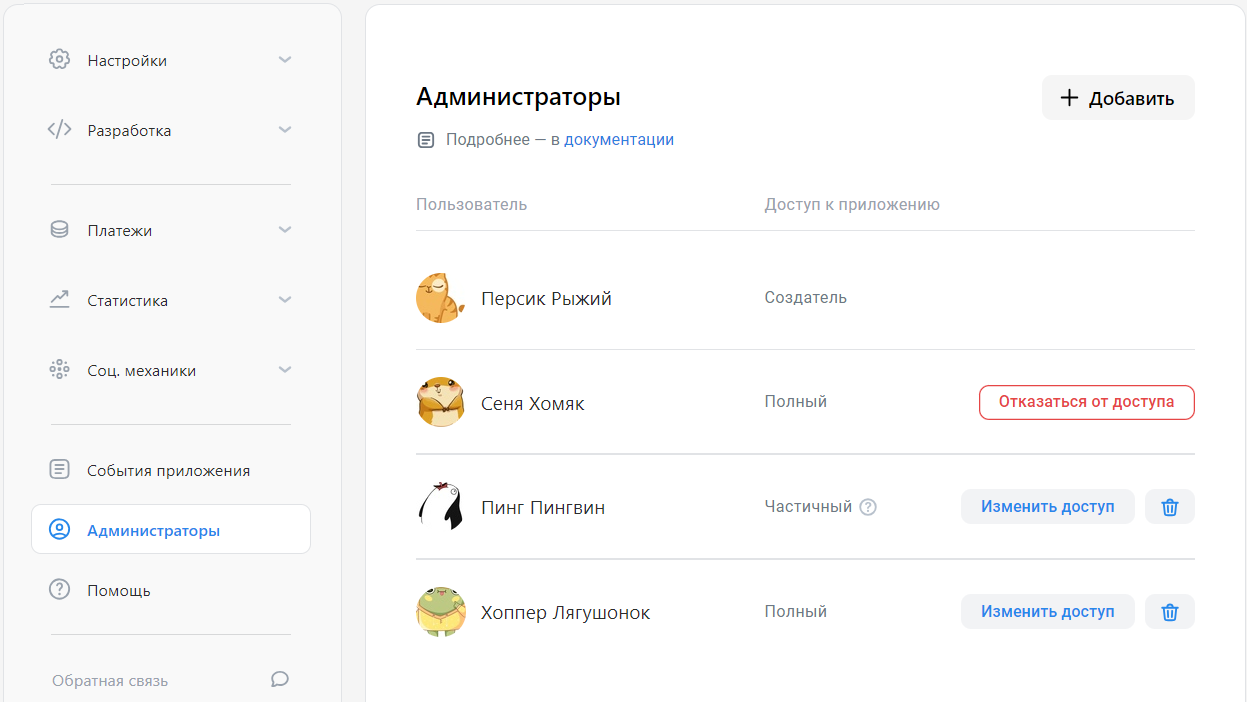Delete administrator Пинг Пингвин via trash icon
This screenshot has width=1247, height=702.
click(1170, 506)
